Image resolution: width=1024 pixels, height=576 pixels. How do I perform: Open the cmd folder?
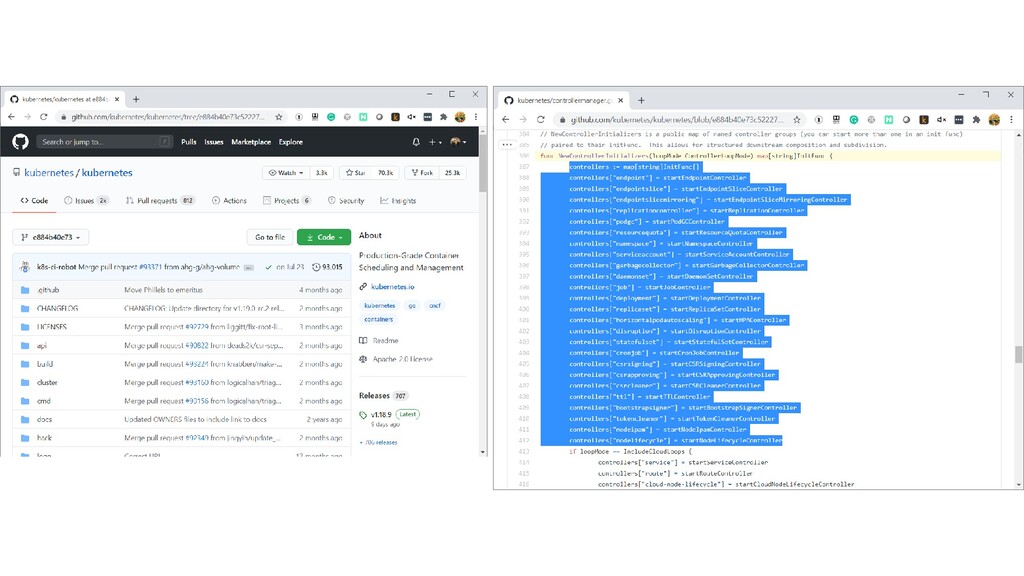pos(44,401)
